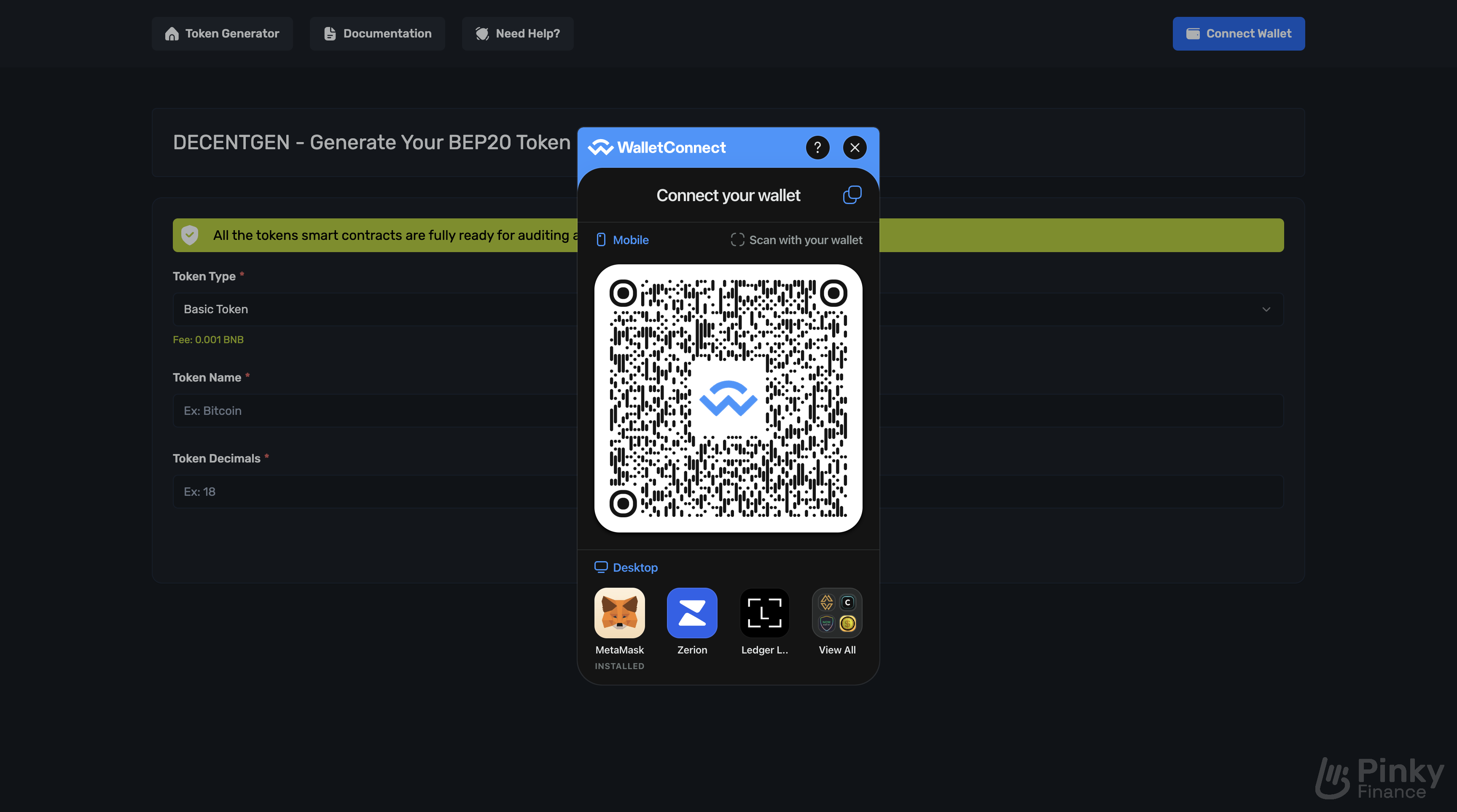Click the WalletConnect logo in modal header
The width and height of the screenshot is (1457, 812).
click(657, 148)
